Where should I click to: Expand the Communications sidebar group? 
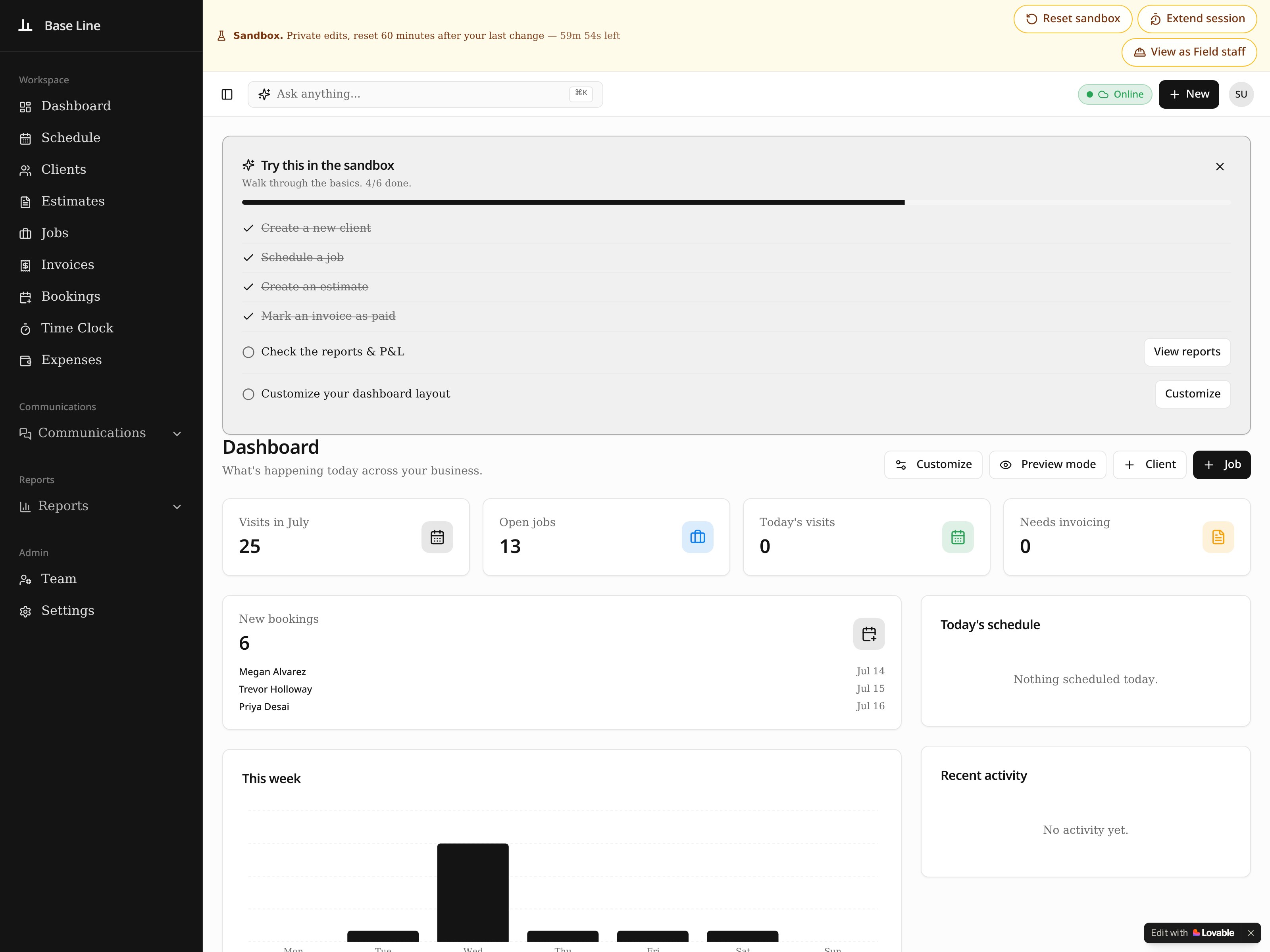101,433
